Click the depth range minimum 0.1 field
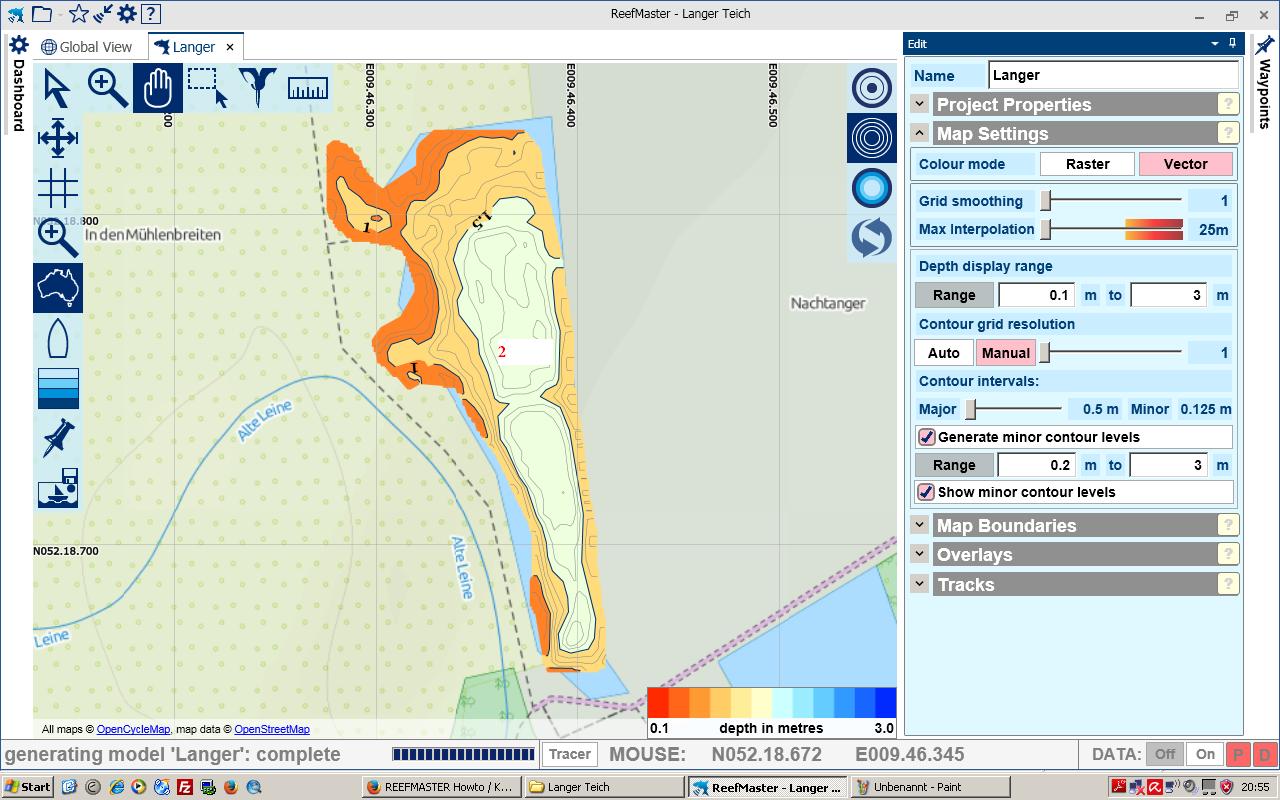 [x=1037, y=295]
